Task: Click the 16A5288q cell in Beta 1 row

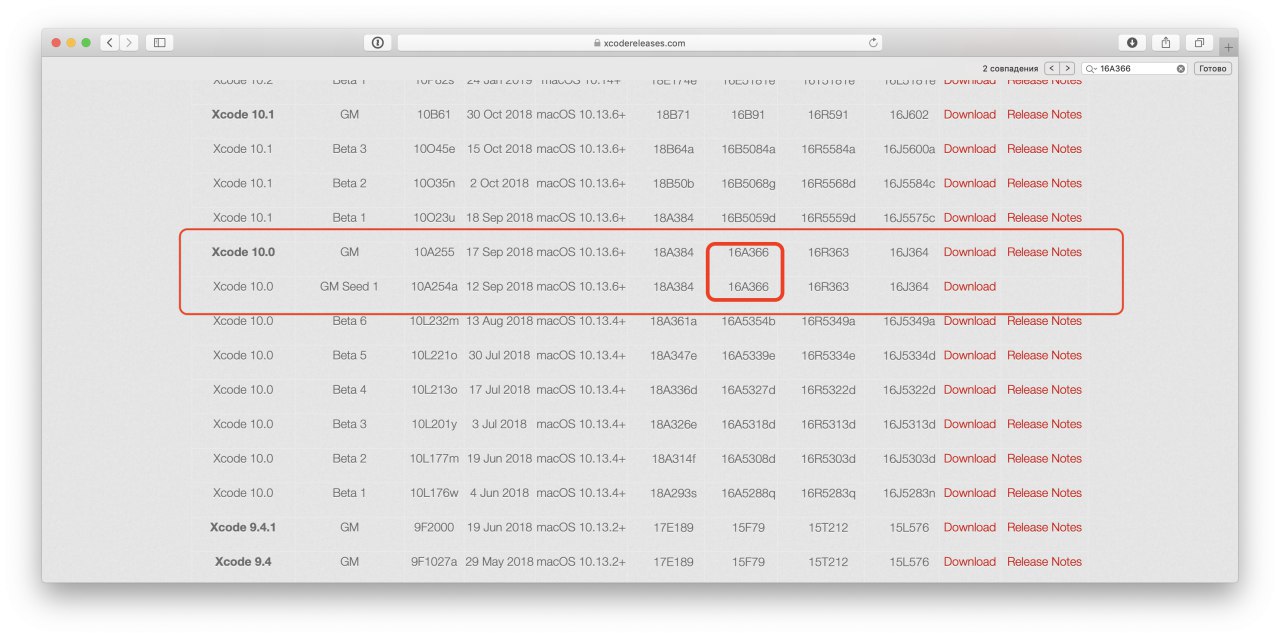Action: point(748,493)
